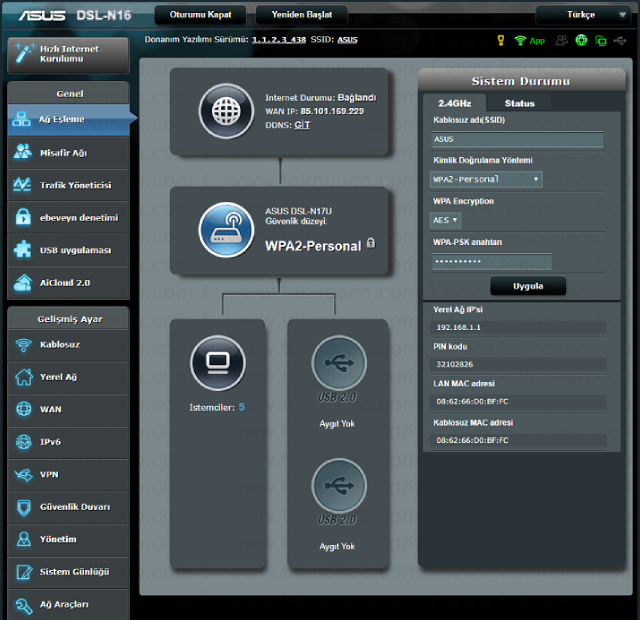Image resolution: width=640 pixels, height=620 pixels.
Task: Open the WPA2-Personal authentication dropdown
Action: click(486, 179)
